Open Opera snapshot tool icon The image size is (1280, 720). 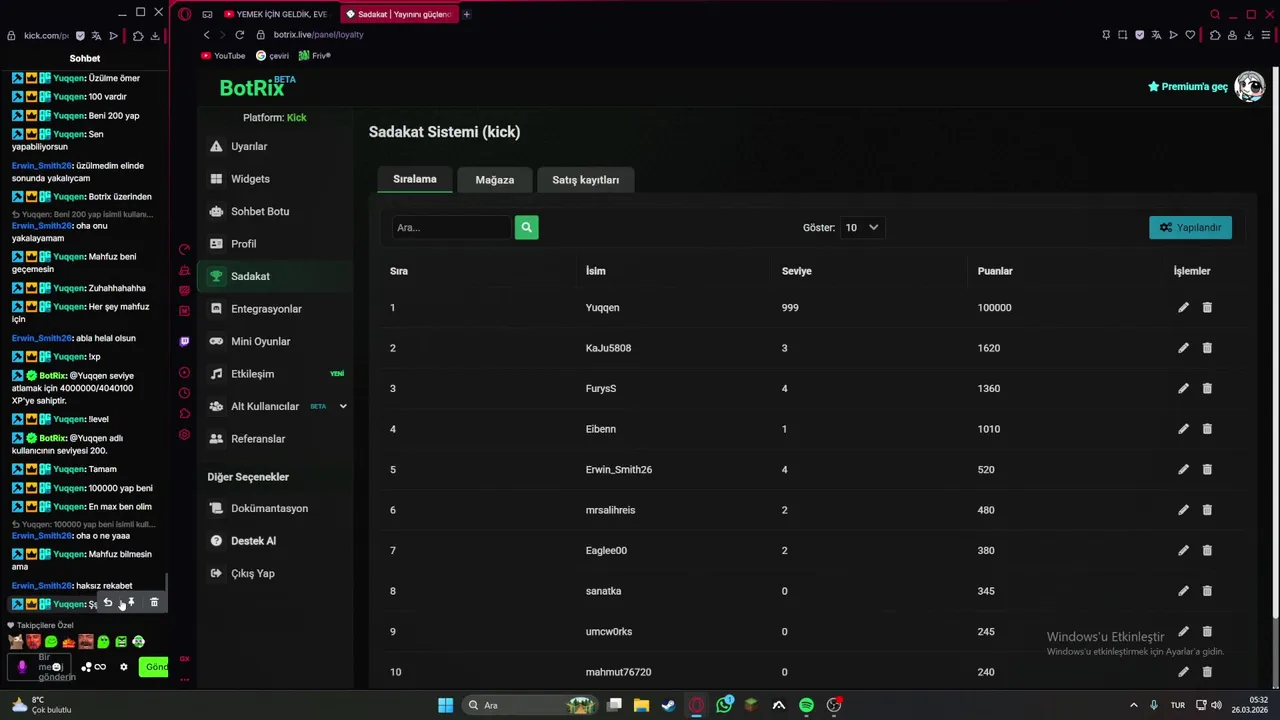pos(1122,35)
